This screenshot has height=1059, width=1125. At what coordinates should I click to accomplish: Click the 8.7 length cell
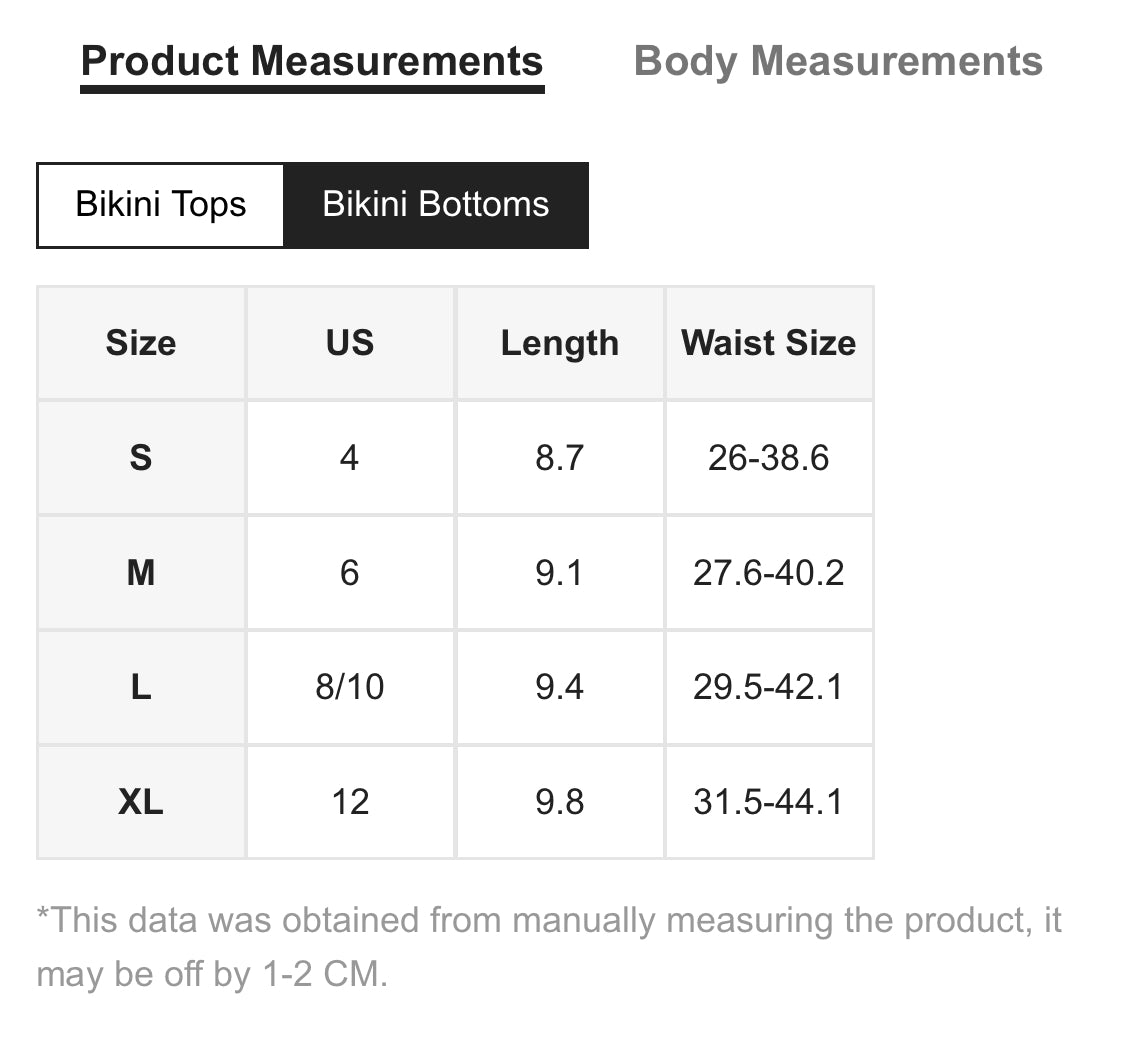pos(560,458)
